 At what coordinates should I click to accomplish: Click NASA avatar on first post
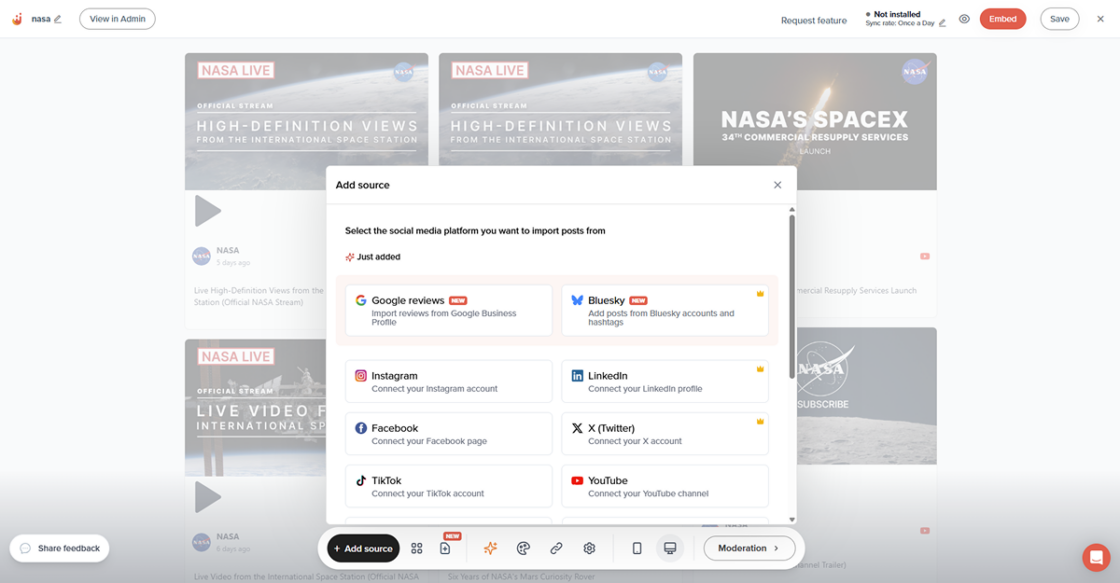[201, 255]
